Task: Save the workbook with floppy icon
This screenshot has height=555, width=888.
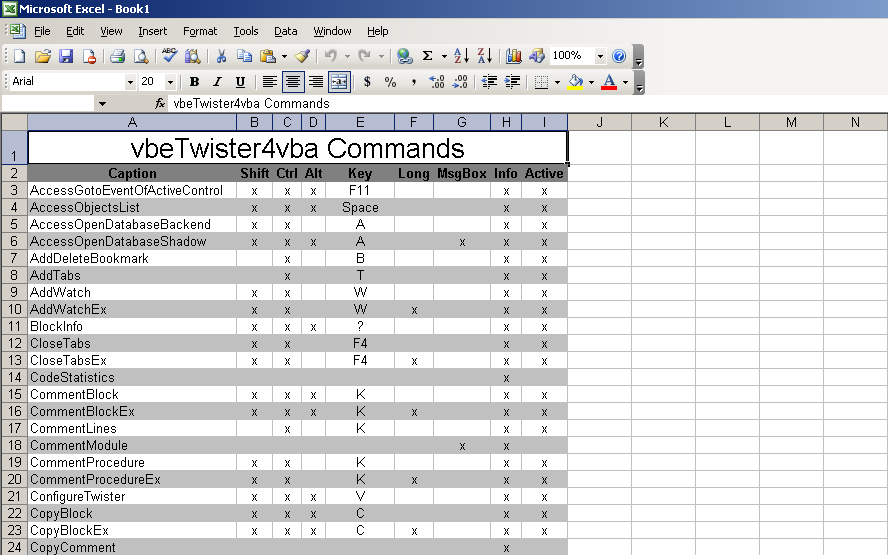Action: pos(66,56)
